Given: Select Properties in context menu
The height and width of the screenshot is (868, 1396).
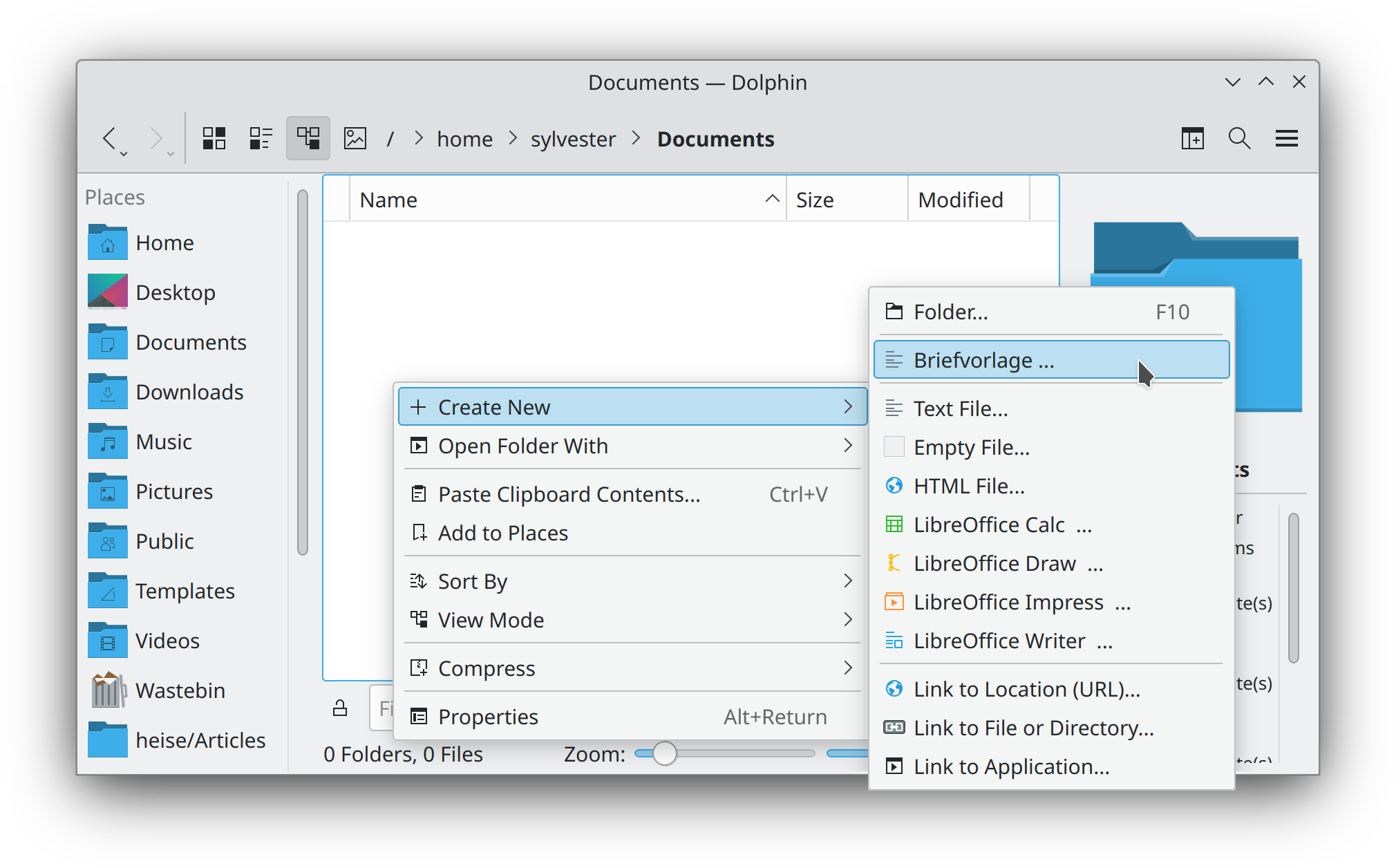Looking at the screenshot, I should (x=488, y=717).
